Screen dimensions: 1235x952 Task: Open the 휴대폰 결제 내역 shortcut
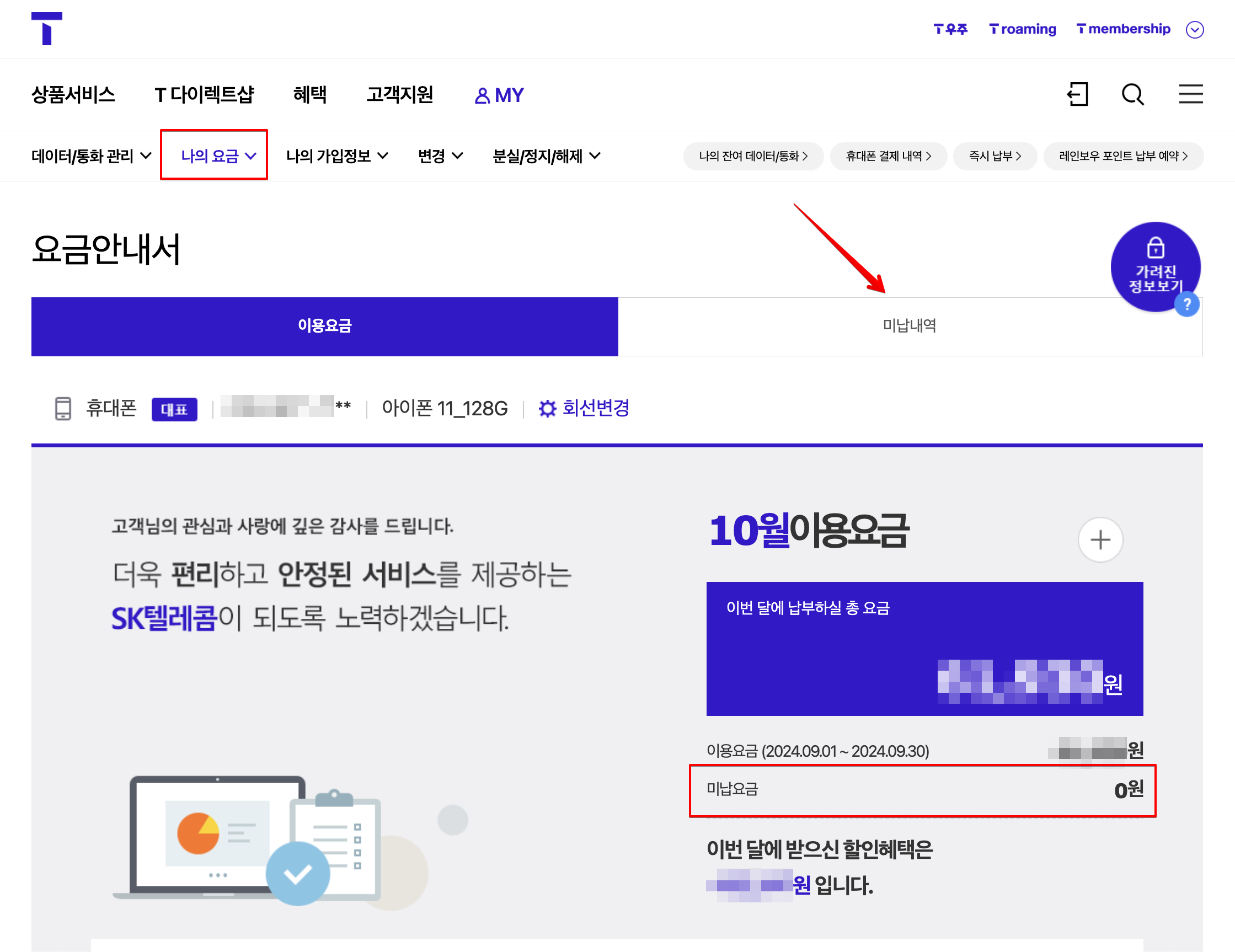pyautogui.click(x=889, y=156)
